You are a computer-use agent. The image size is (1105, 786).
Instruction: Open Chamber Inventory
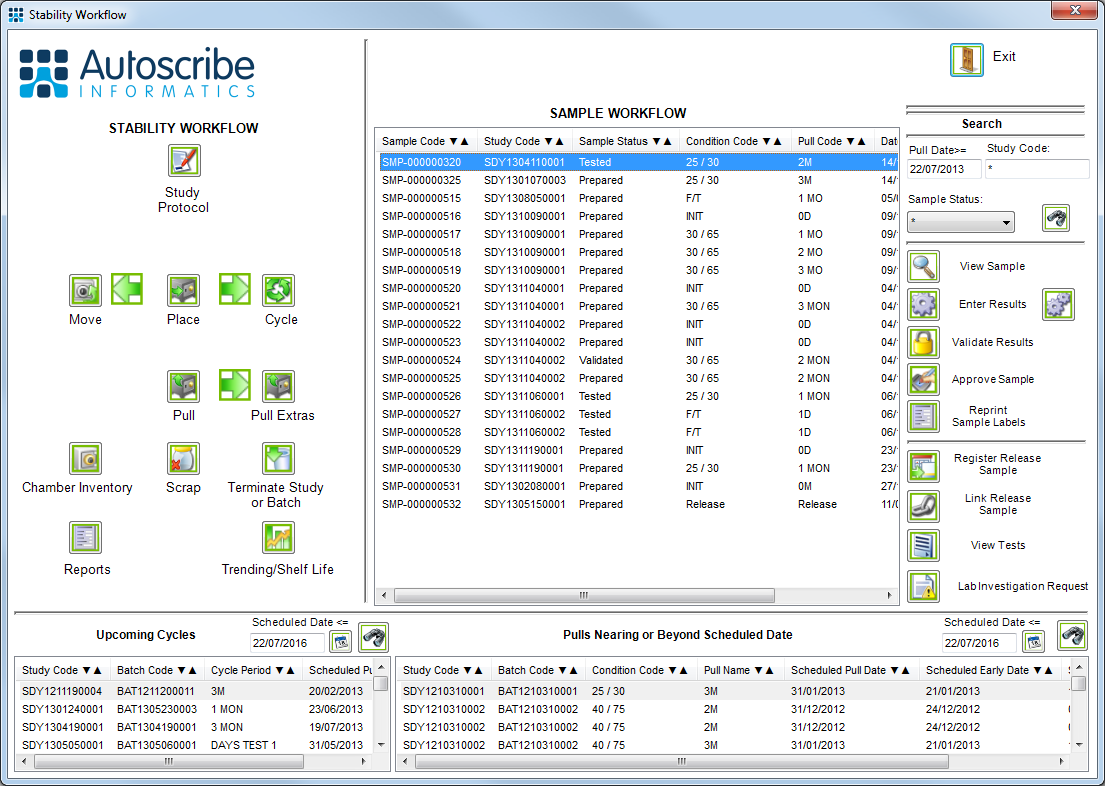click(x=85, y=458)
